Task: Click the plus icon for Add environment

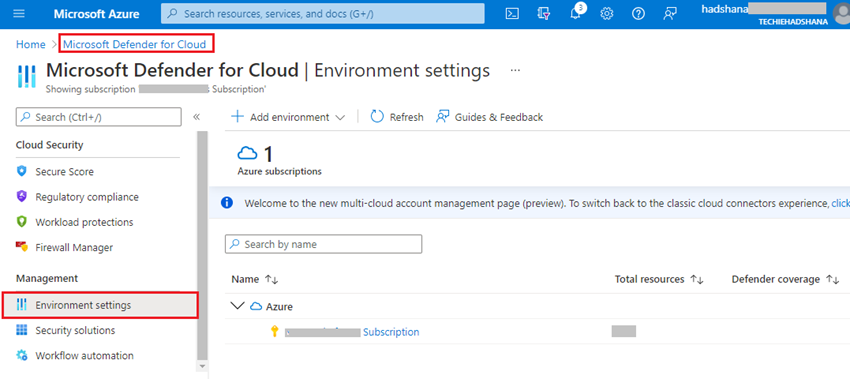Action: (x=237, y=117)
